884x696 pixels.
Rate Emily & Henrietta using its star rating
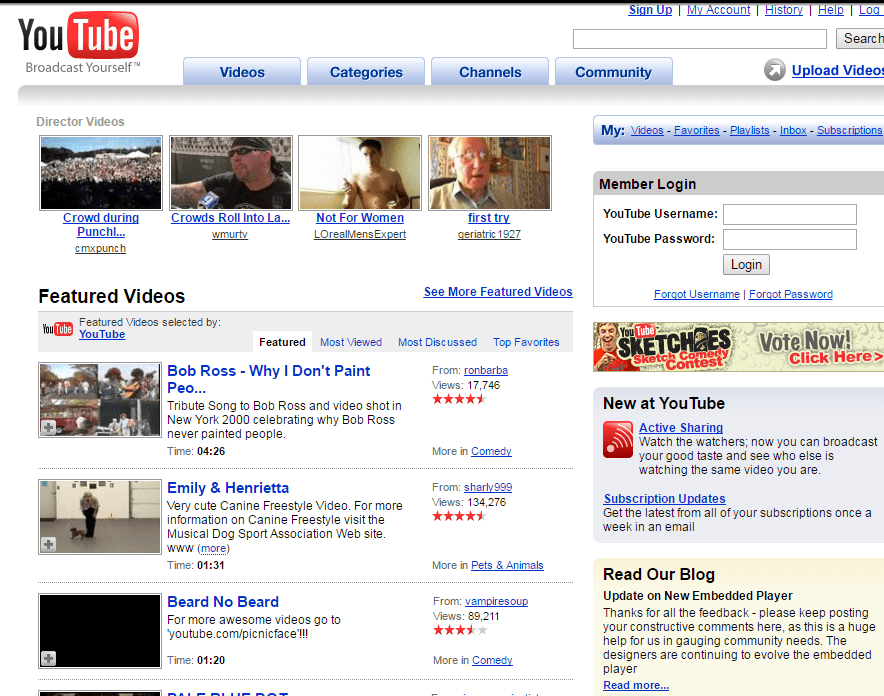point(459,516)
